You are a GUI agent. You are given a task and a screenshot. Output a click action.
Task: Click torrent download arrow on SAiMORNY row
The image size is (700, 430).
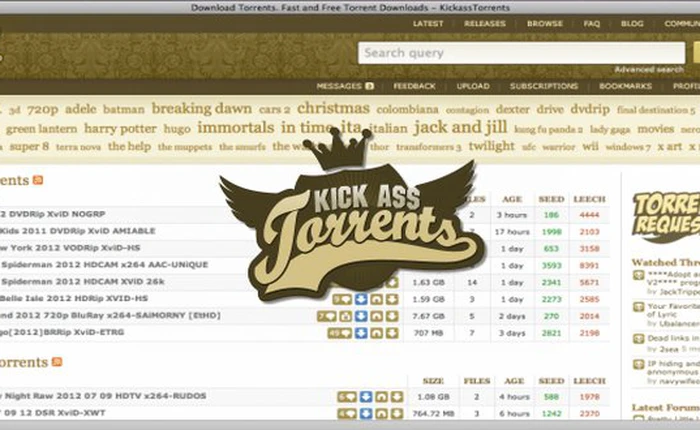(392, 316)
